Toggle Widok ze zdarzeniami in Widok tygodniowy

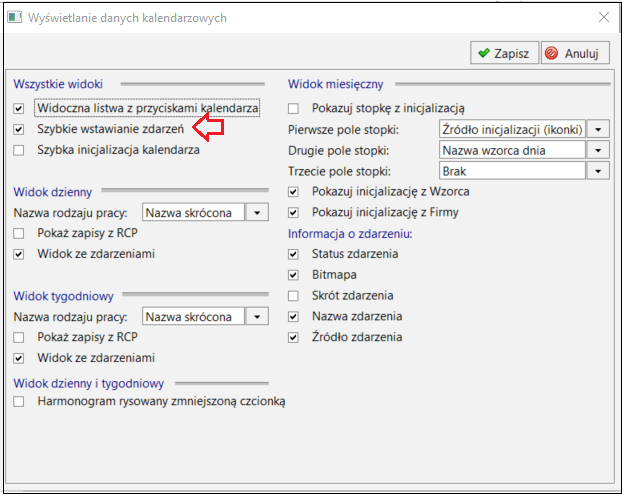coord(18,358)
